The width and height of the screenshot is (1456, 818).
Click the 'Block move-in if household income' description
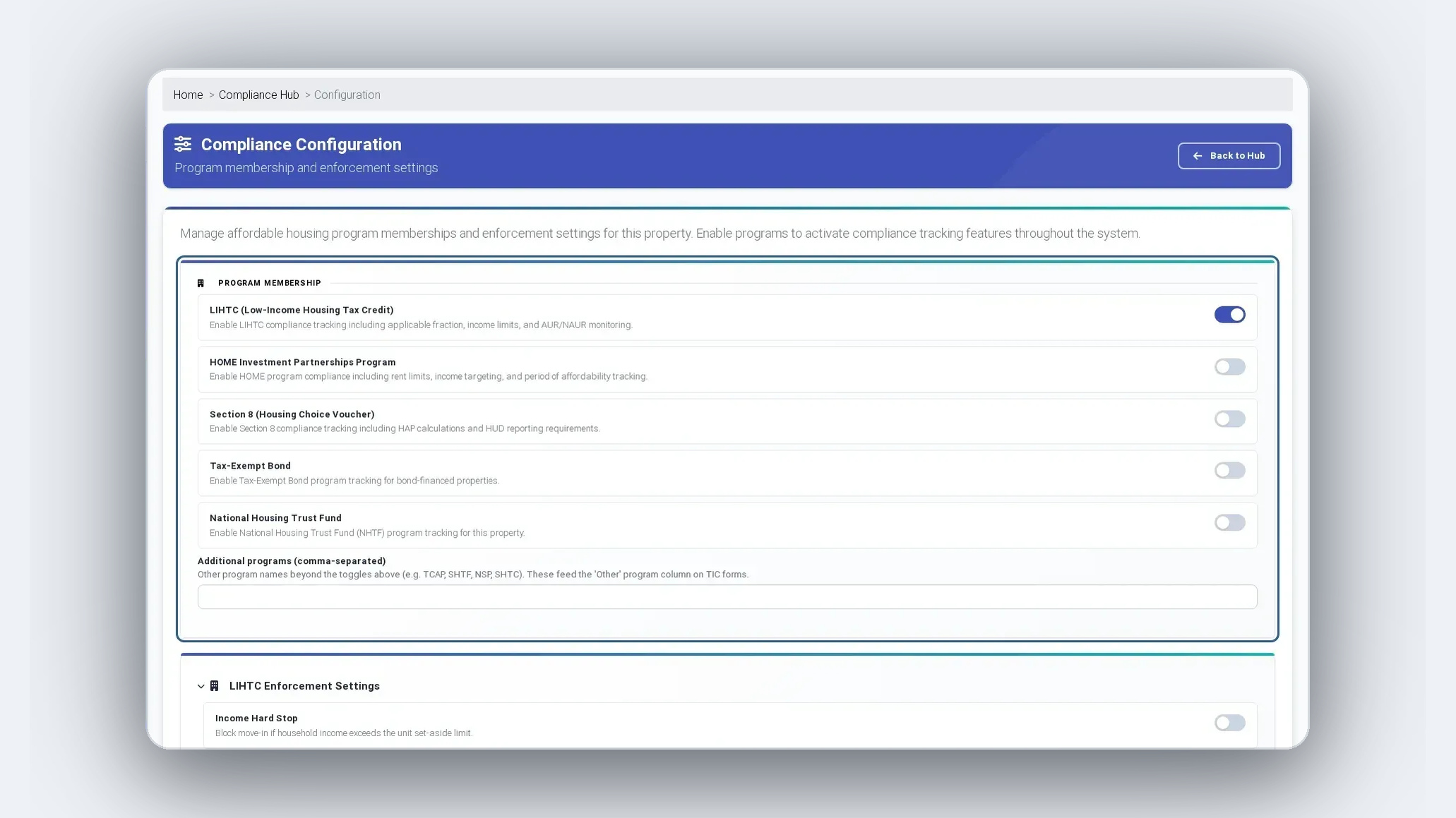pos(343,733)
